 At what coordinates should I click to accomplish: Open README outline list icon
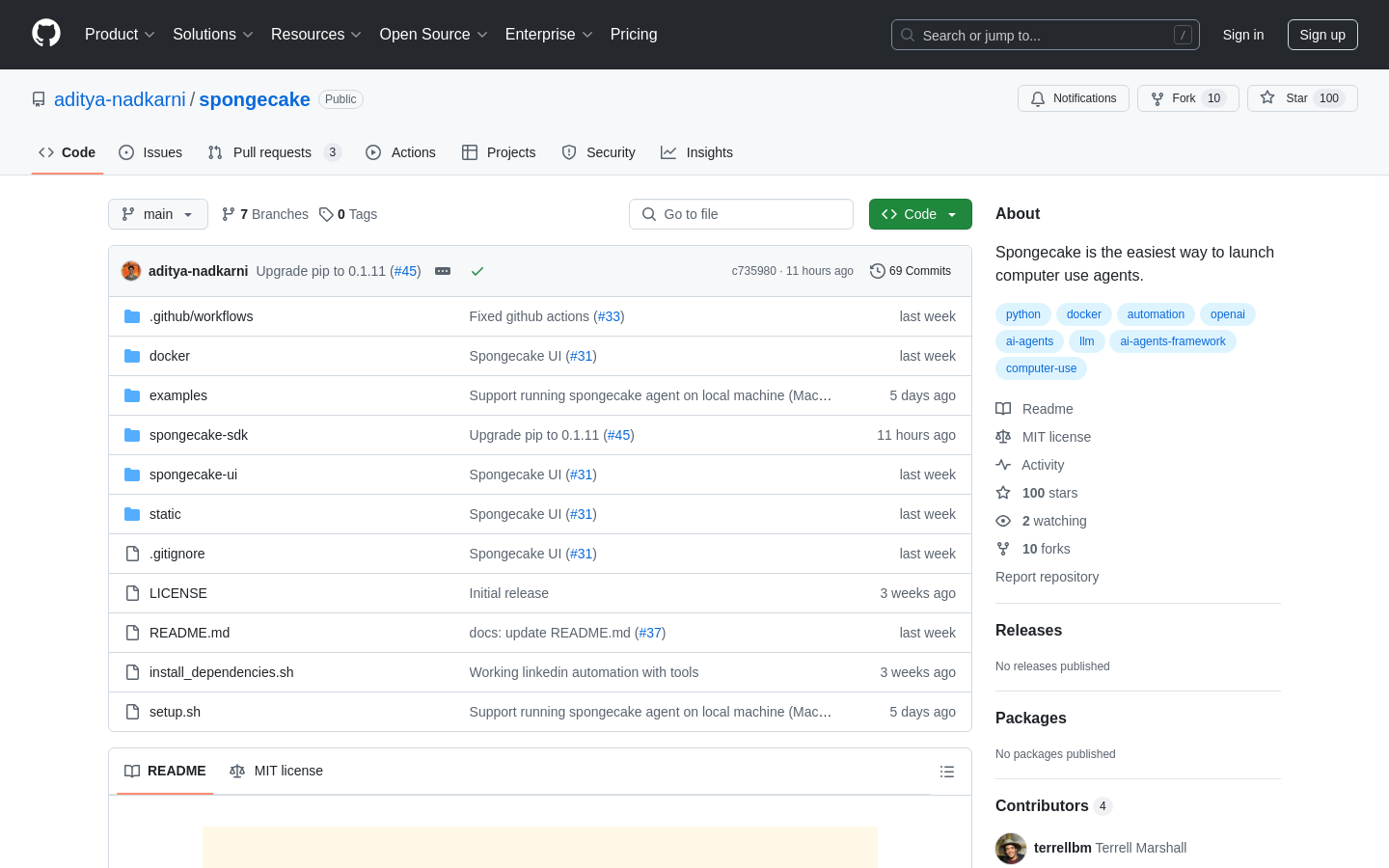(947, 772)
